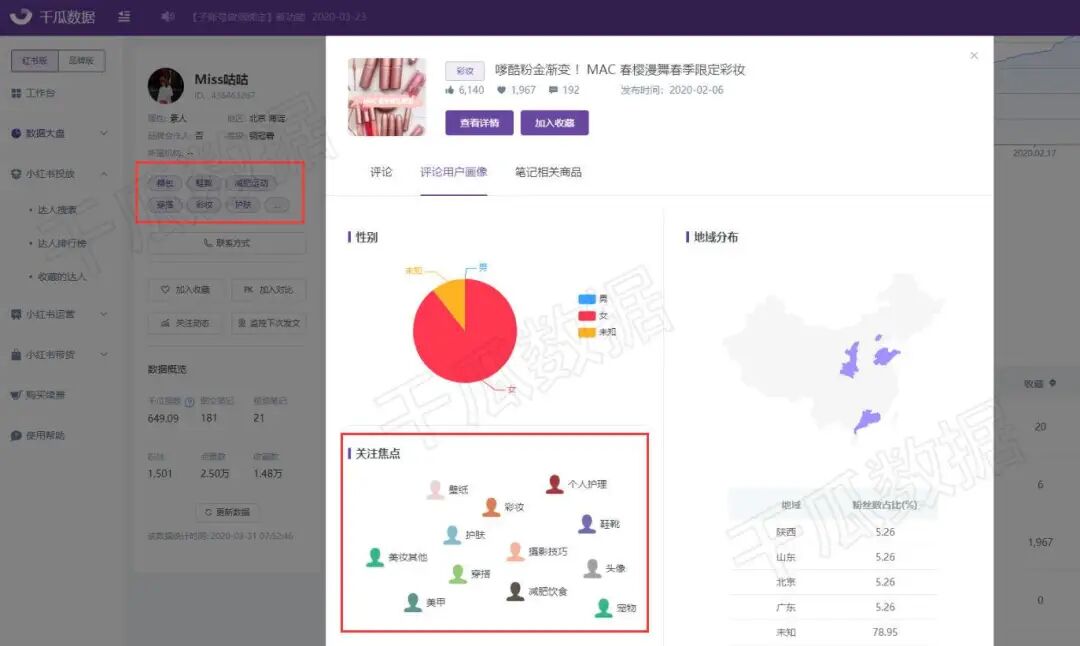
Task: Click the 加入对比 button on profile card
Action: tap(269, 290)
